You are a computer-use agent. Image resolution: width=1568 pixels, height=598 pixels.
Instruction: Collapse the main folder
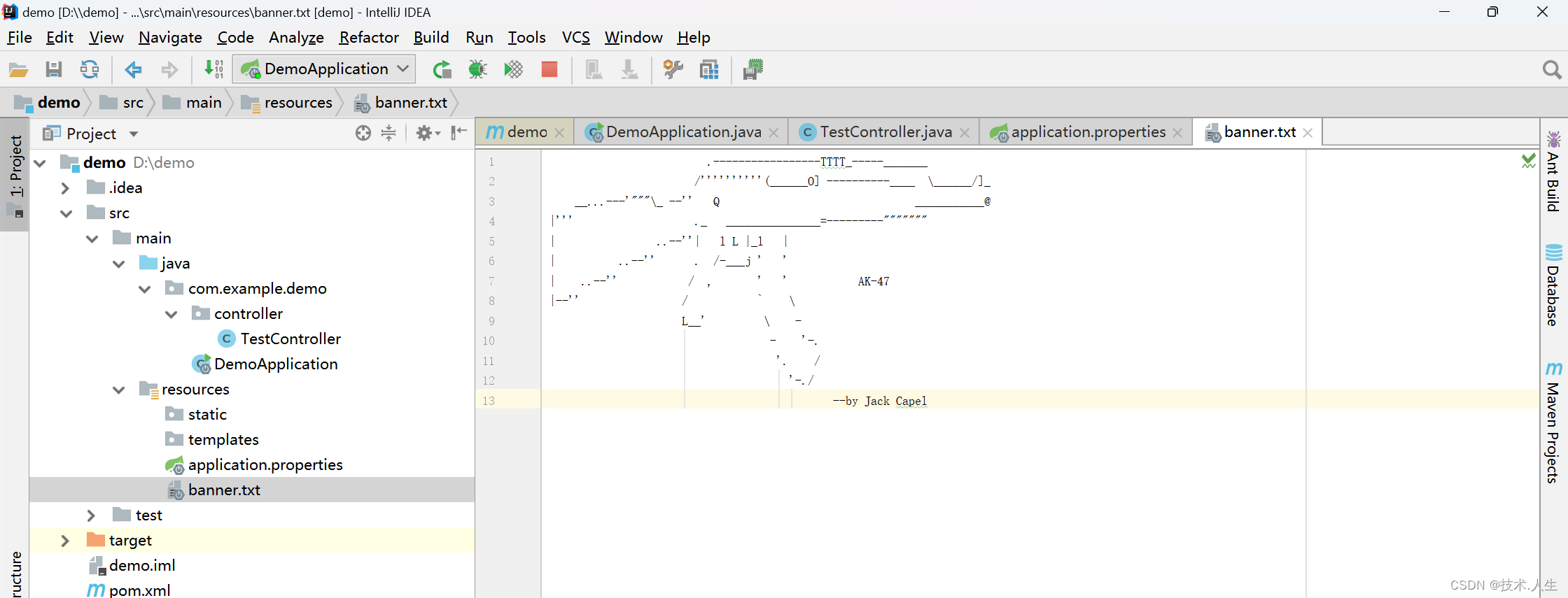click(92, 239)
